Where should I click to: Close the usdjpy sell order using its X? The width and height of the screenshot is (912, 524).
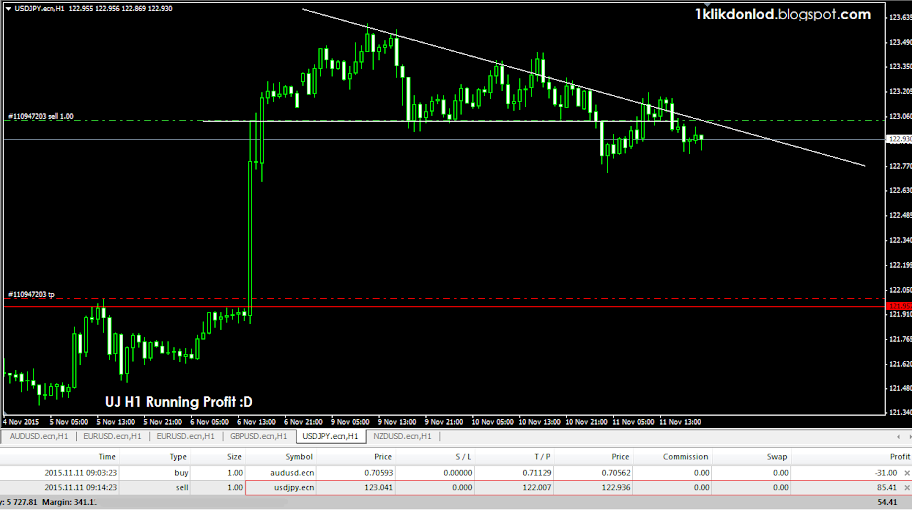[909, 487]
